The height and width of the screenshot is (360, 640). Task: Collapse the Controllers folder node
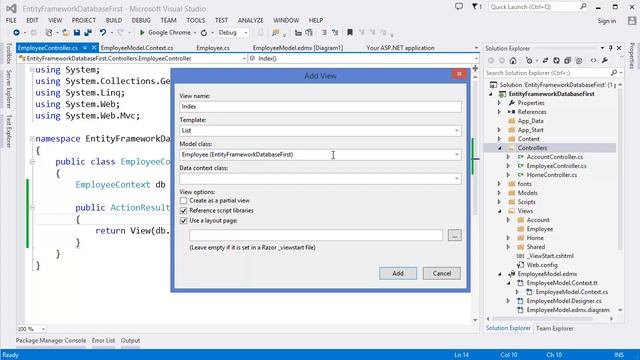tap(500, 148)
